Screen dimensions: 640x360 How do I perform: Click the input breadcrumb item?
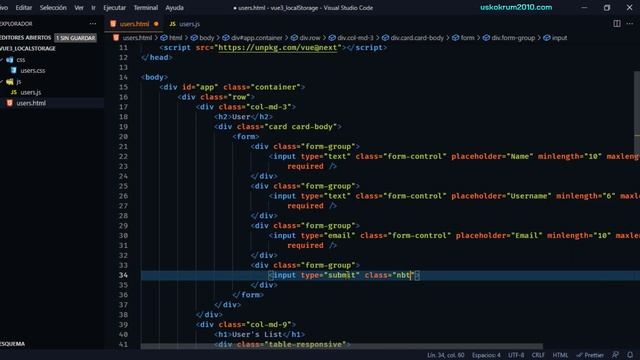click(x=559, y=38)
